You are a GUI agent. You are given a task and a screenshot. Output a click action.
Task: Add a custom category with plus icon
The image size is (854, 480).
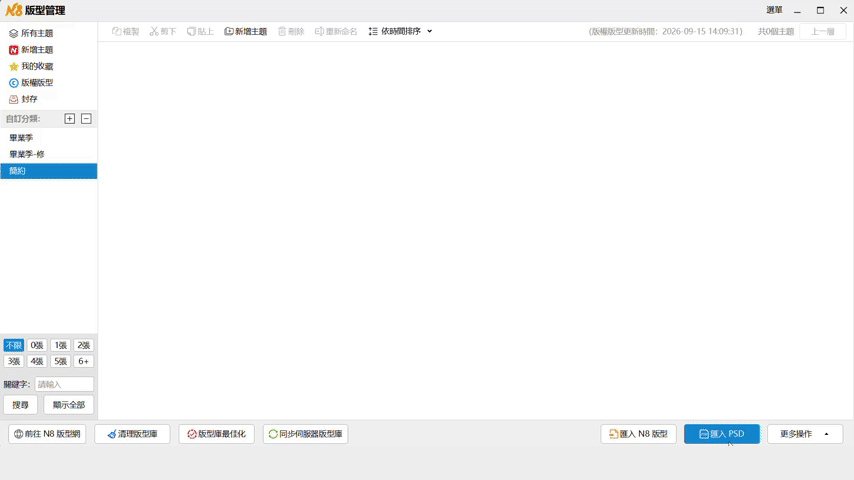click(x=70, y=119)
